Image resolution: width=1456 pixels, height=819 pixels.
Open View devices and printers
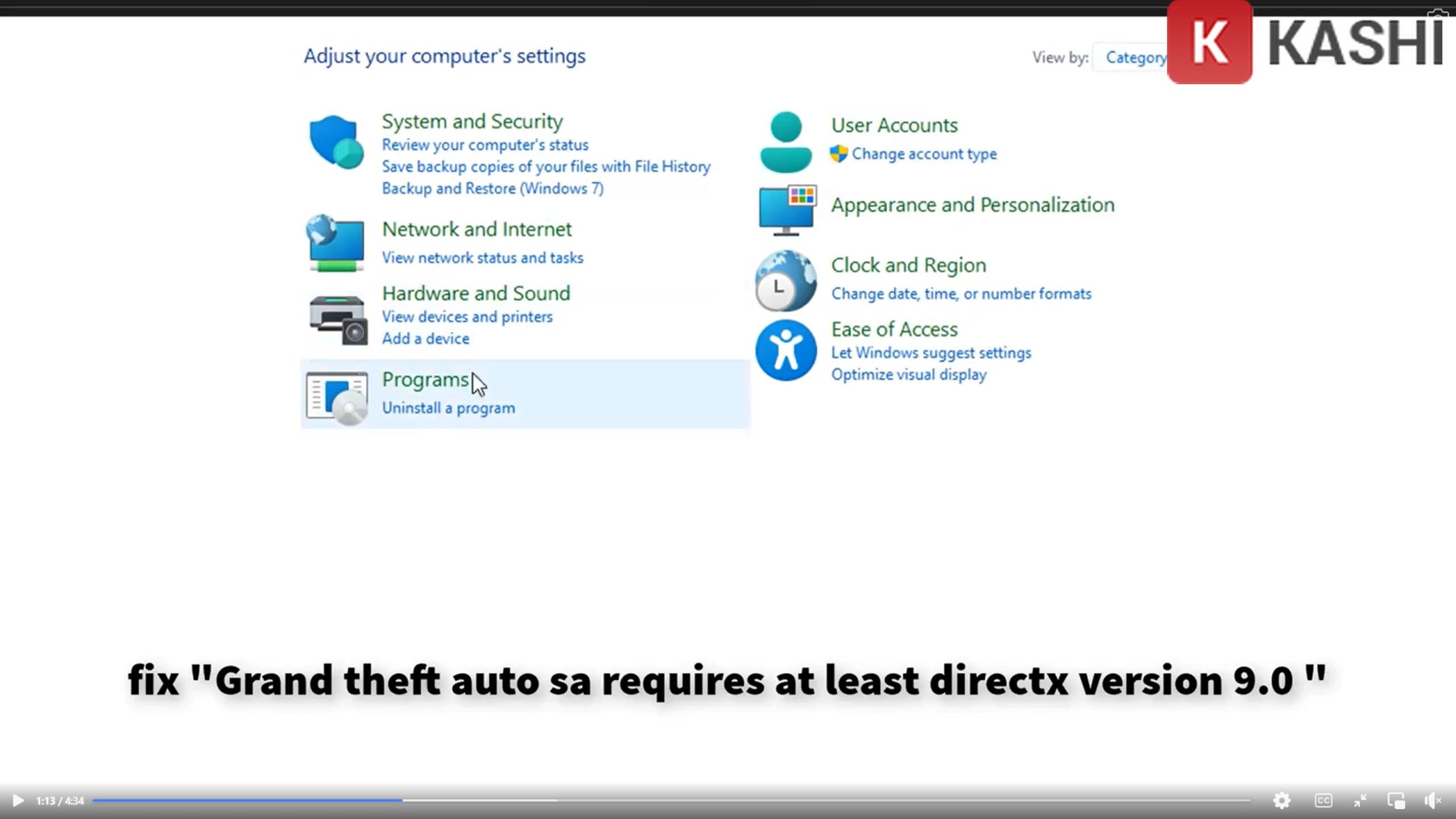point(467,317)
